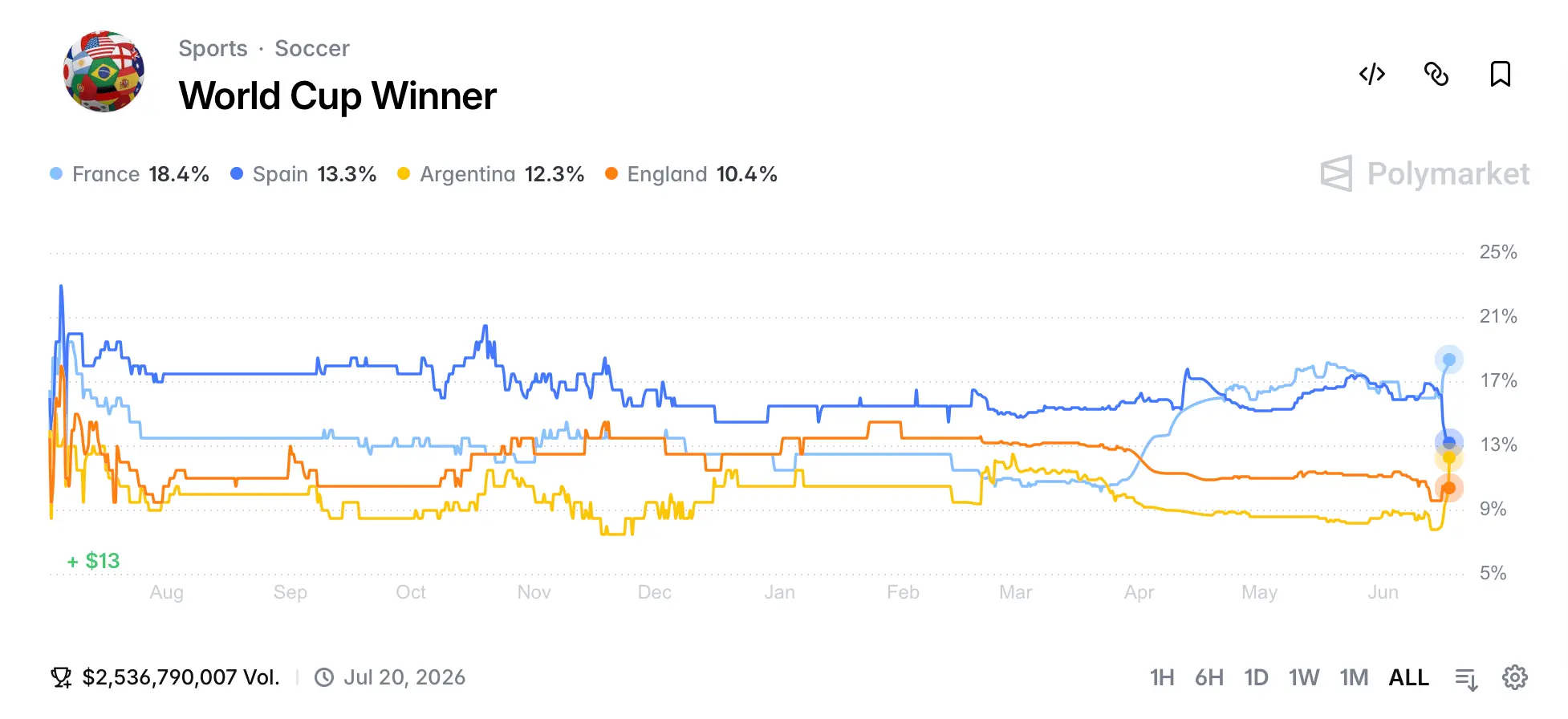Copy the market link icon
Viewport: 1568px width, 719px height.
click(1436, 74)
